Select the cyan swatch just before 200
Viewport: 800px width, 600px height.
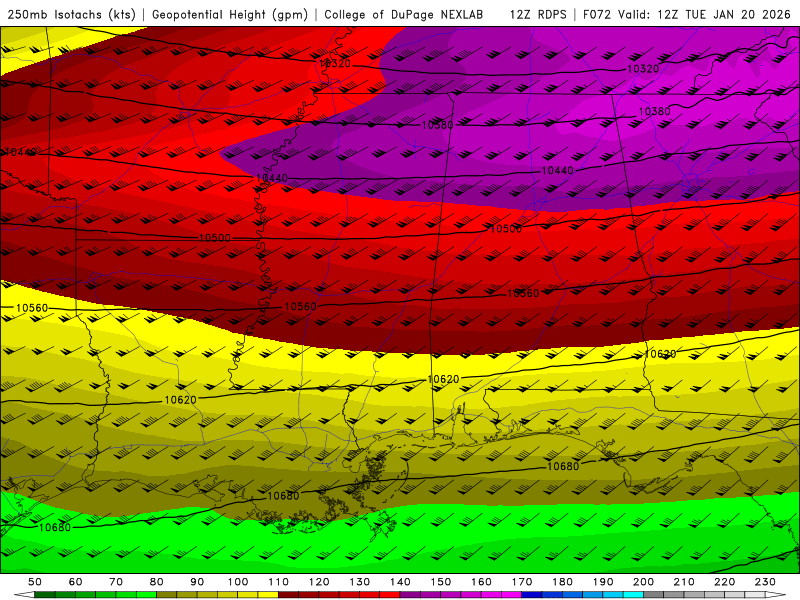633,595
